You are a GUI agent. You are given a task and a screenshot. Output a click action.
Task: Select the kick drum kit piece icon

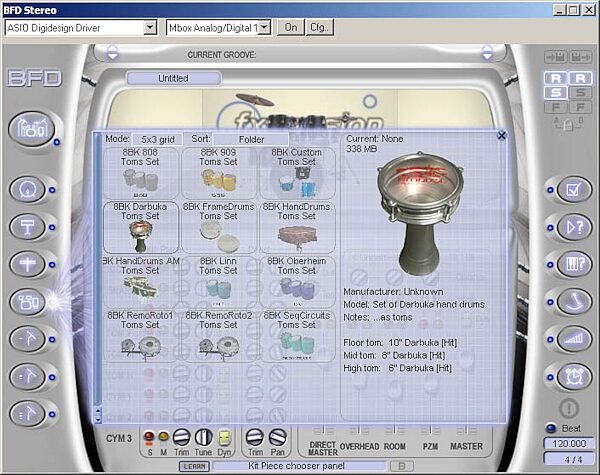(x=28, y=189)
